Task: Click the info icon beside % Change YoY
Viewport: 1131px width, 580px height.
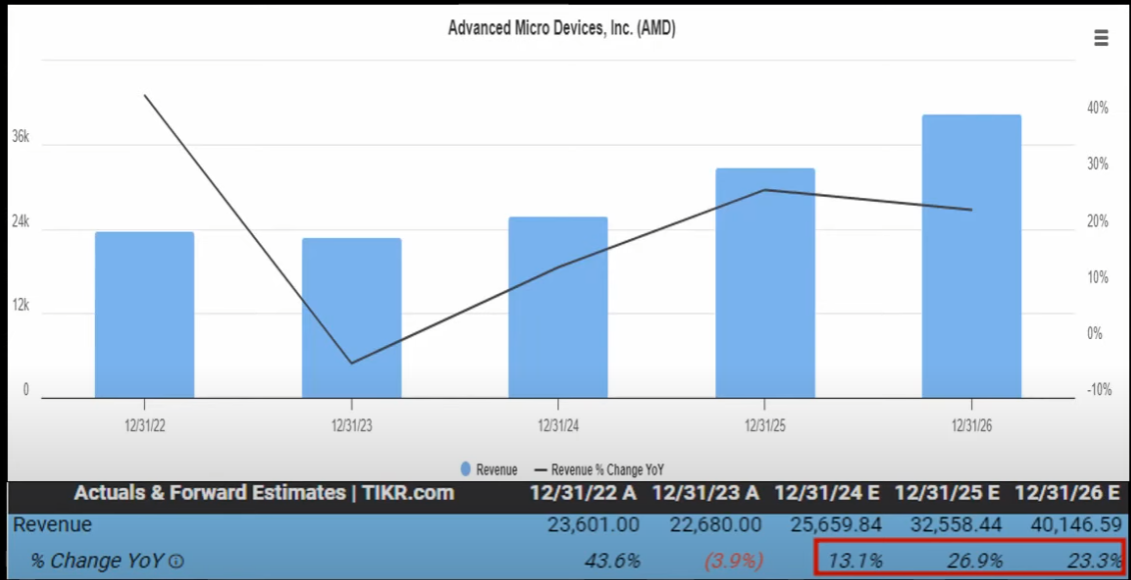Action: click(176, 561)
